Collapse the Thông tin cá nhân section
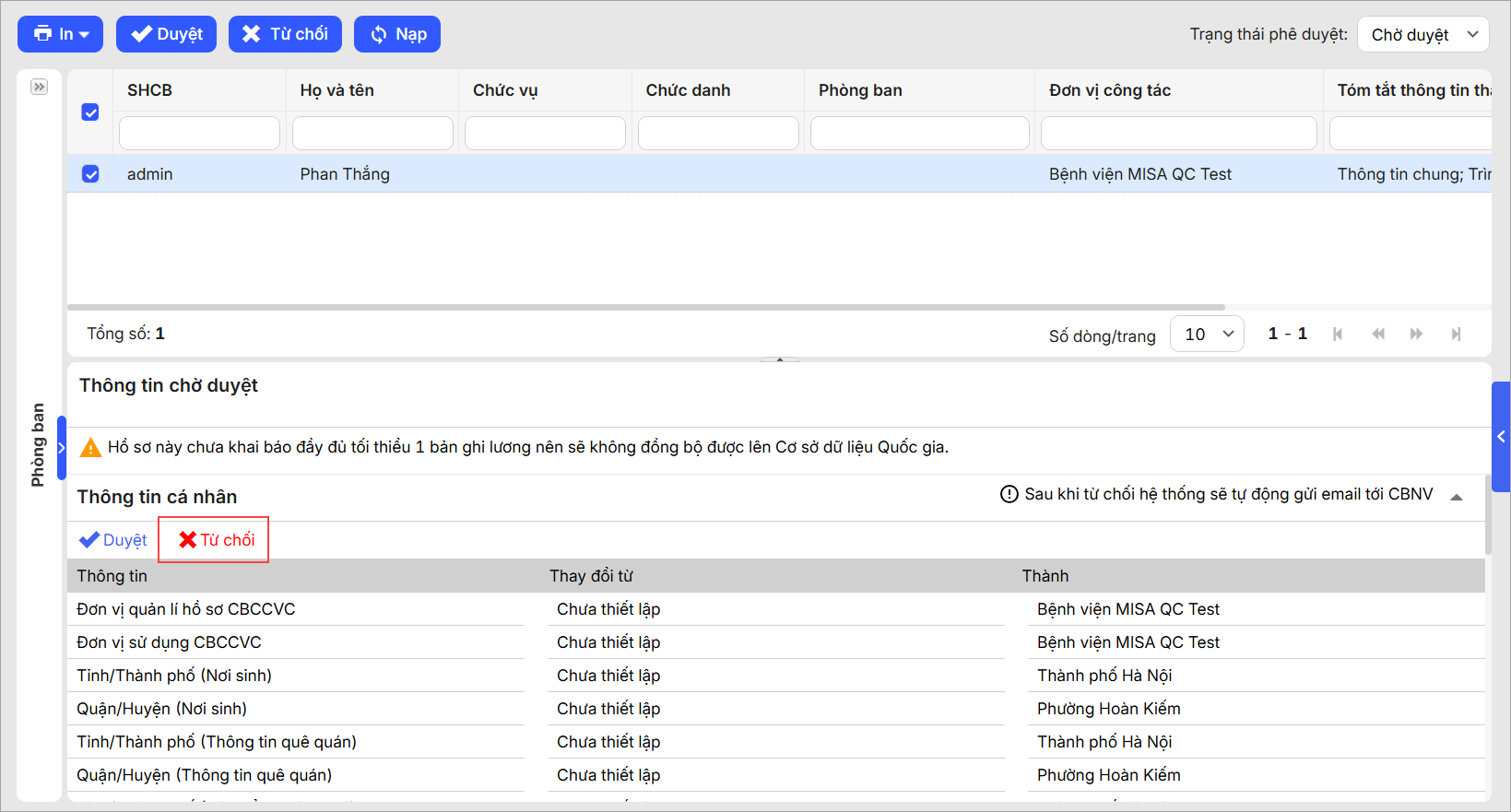Image resolution: width=1511 pixels, height=812 pixels. click(x=1457, y=497)
